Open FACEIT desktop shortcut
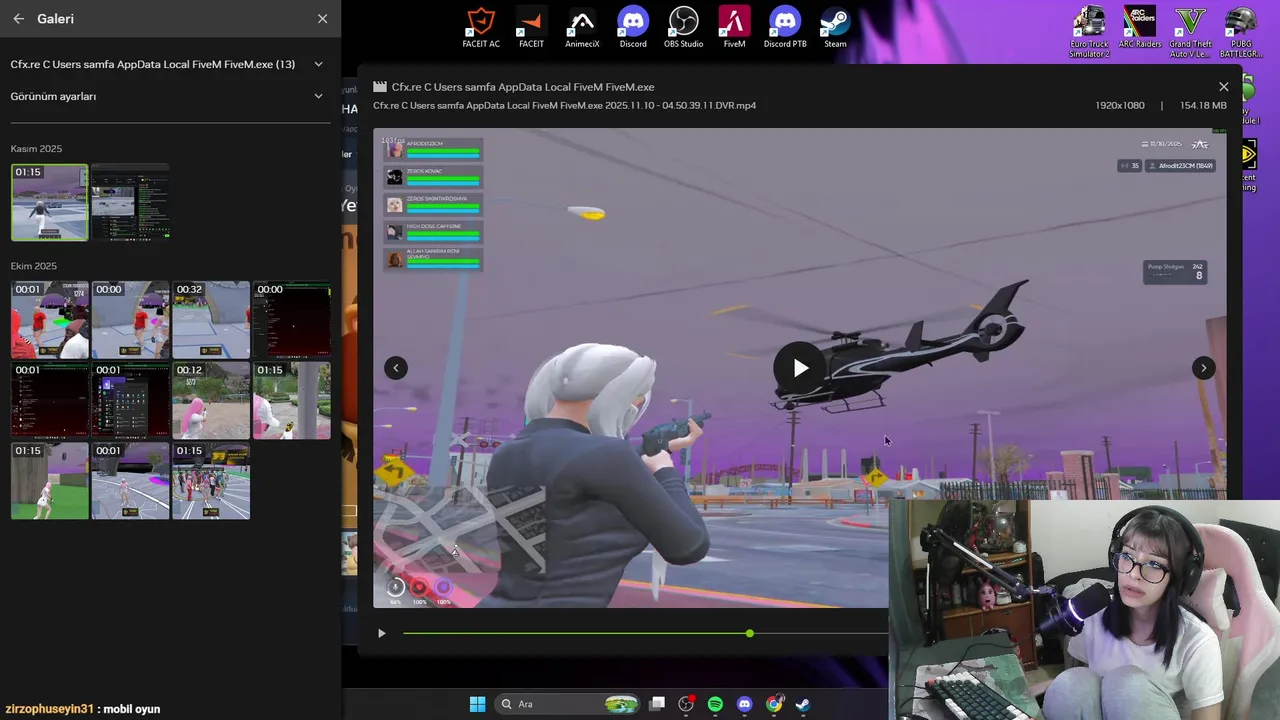Viewport: 1280px width, 720px height. click(531, 28)
